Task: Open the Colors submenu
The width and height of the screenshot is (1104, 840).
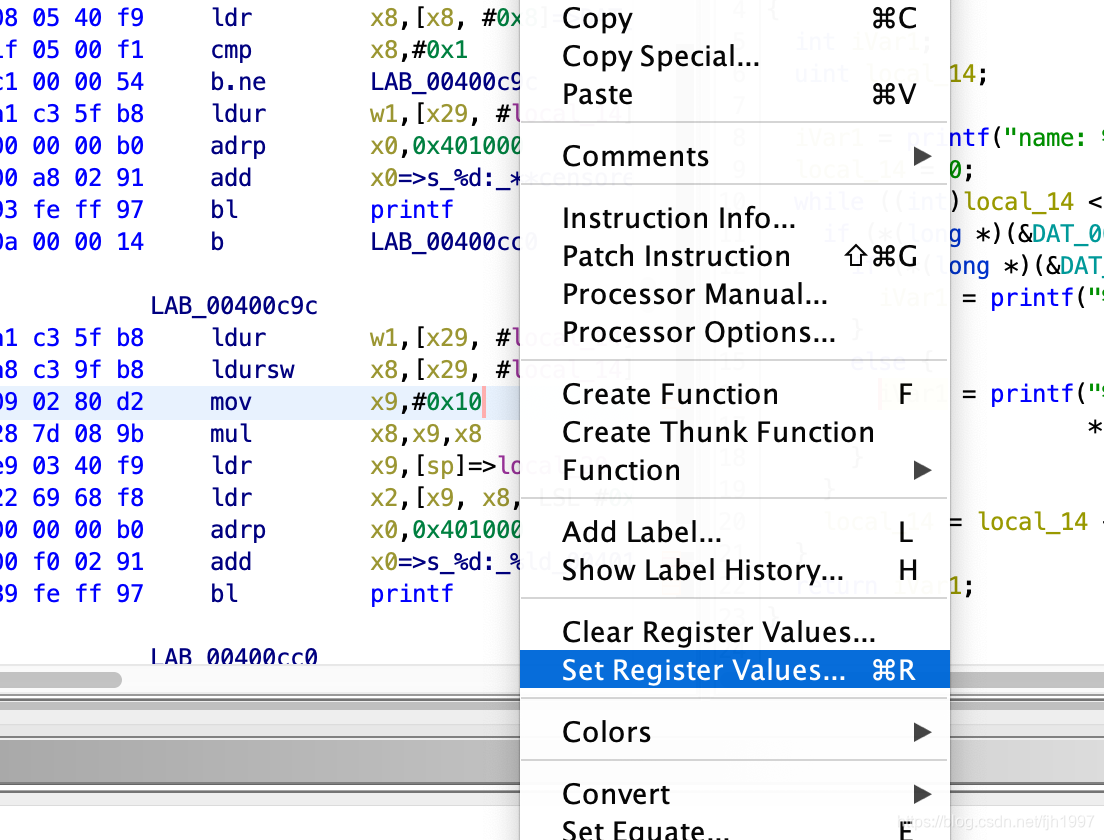Action: point(734,732)
